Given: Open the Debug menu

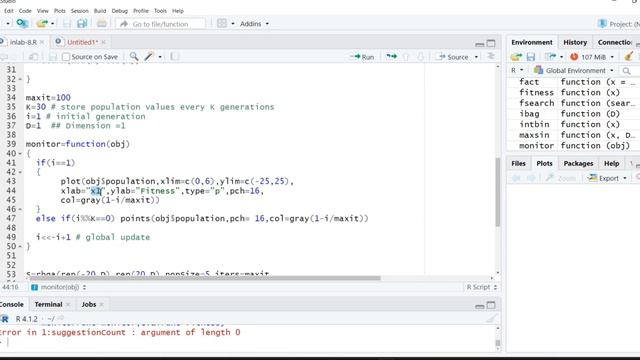Looking at the screenshot, I should coord(120,11).
